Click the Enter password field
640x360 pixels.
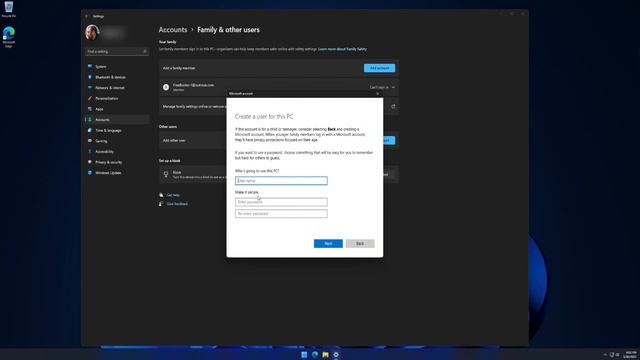[281, 202]
